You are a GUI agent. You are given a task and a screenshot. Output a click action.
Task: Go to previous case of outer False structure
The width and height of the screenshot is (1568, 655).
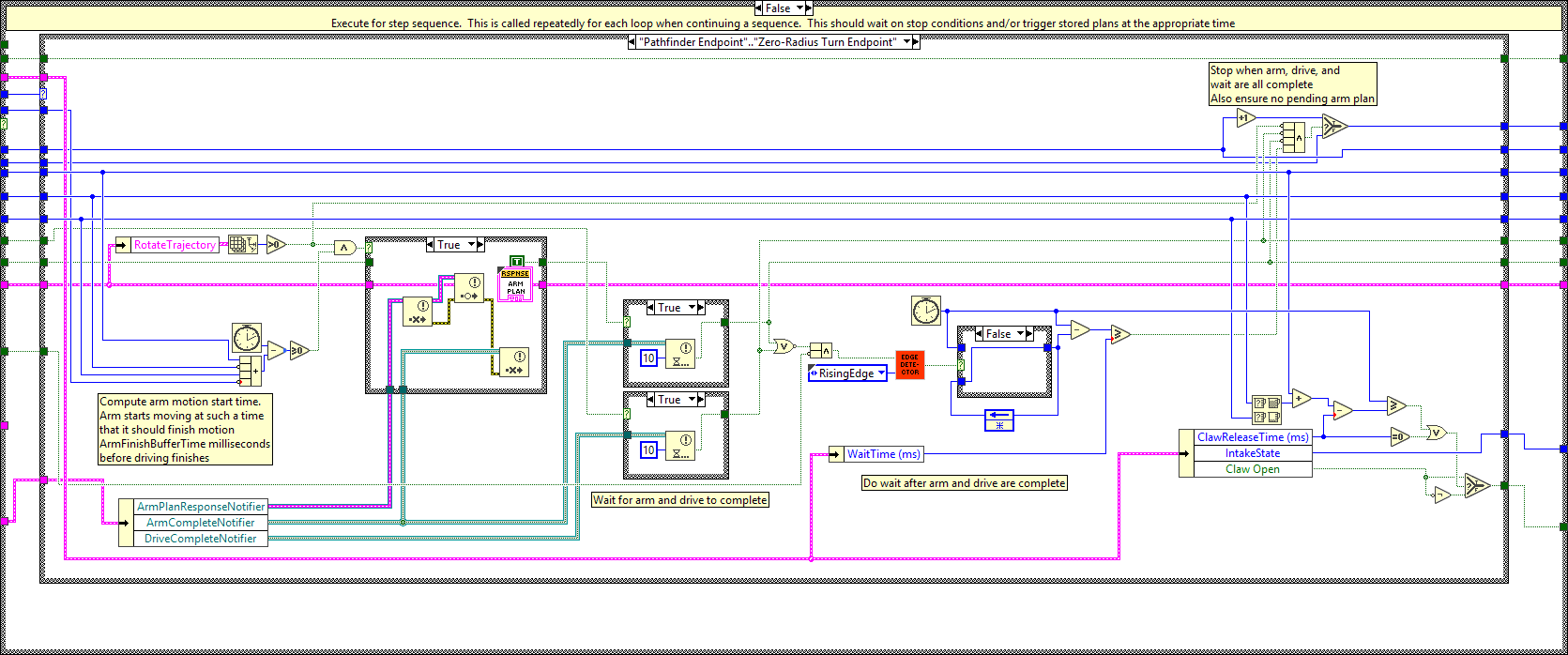point(758,8)
